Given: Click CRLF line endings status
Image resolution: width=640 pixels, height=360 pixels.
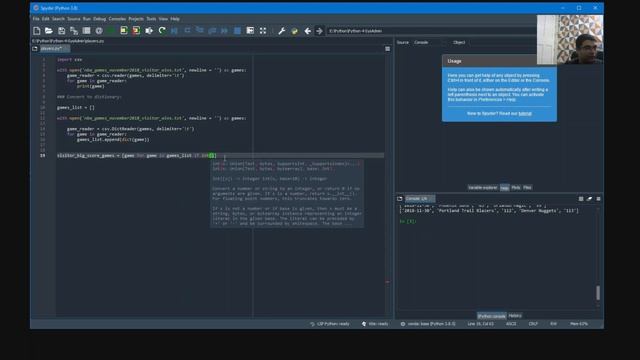Looking at the screenshot, I should 533,324.
